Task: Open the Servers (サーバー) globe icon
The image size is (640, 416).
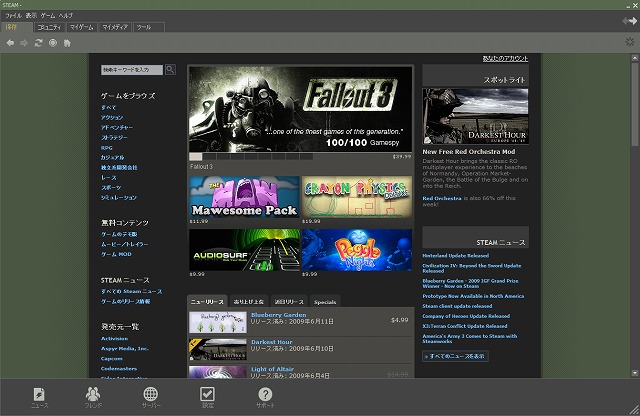Action: [151, 397]
